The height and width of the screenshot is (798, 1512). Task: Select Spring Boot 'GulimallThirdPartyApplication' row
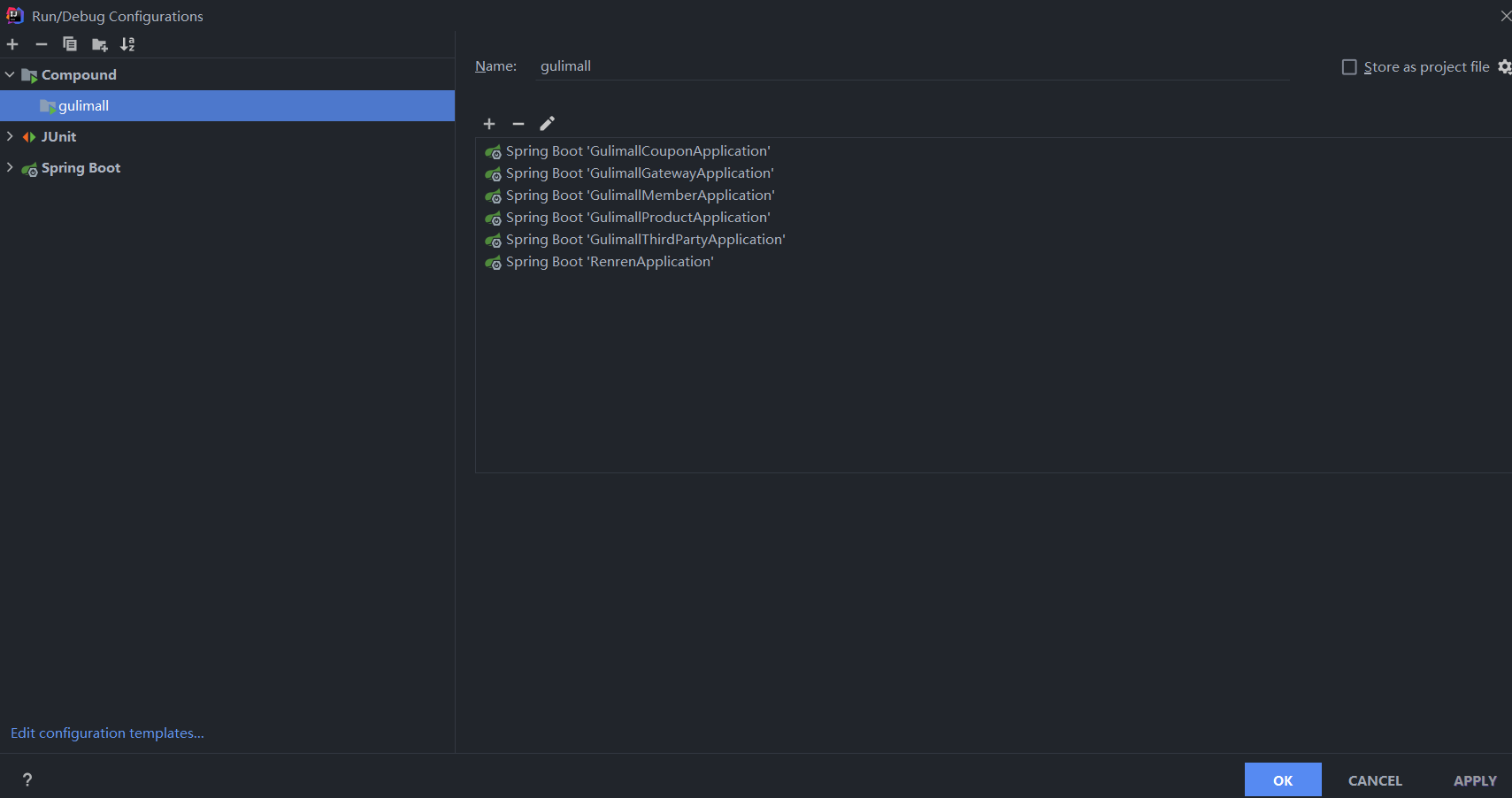tap(994, 240)
